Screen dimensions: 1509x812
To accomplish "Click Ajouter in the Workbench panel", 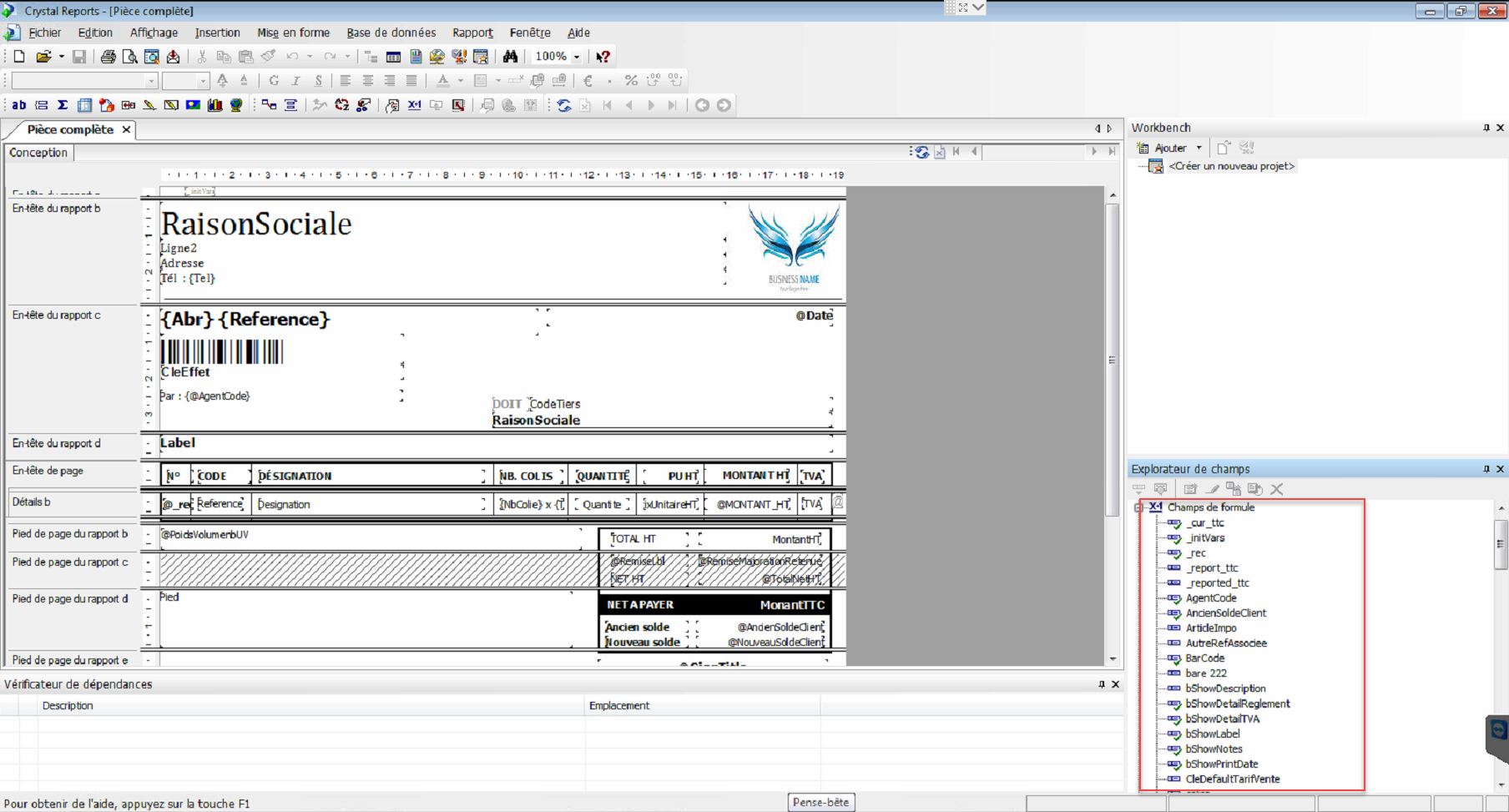I will [1171, 147].
